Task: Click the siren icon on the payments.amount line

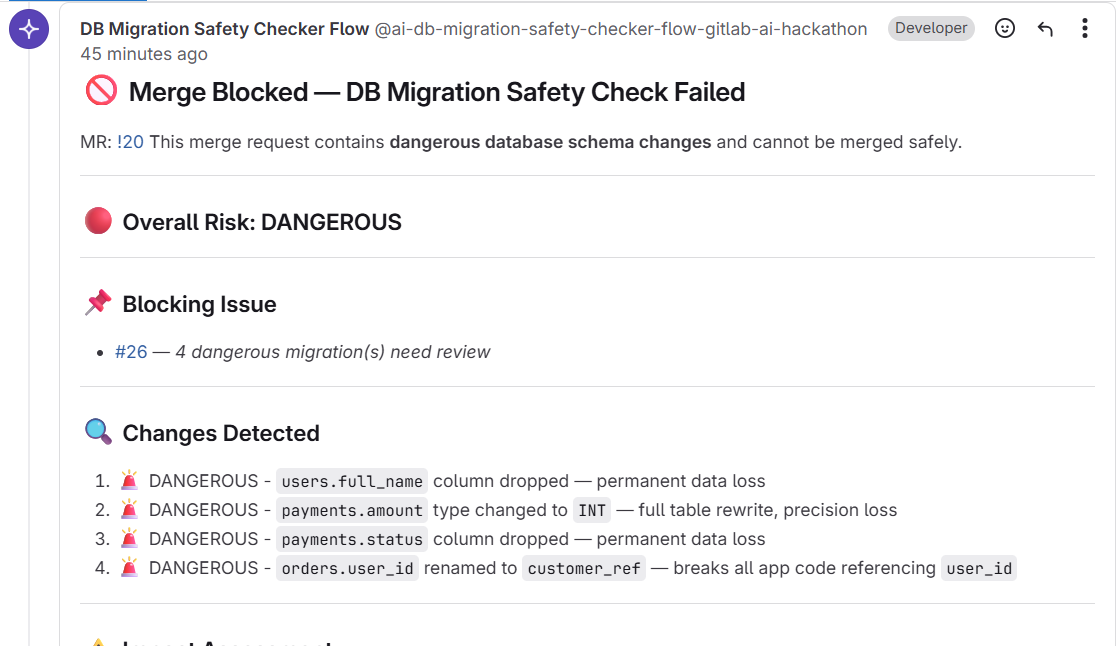Action: tap(129, 510)
